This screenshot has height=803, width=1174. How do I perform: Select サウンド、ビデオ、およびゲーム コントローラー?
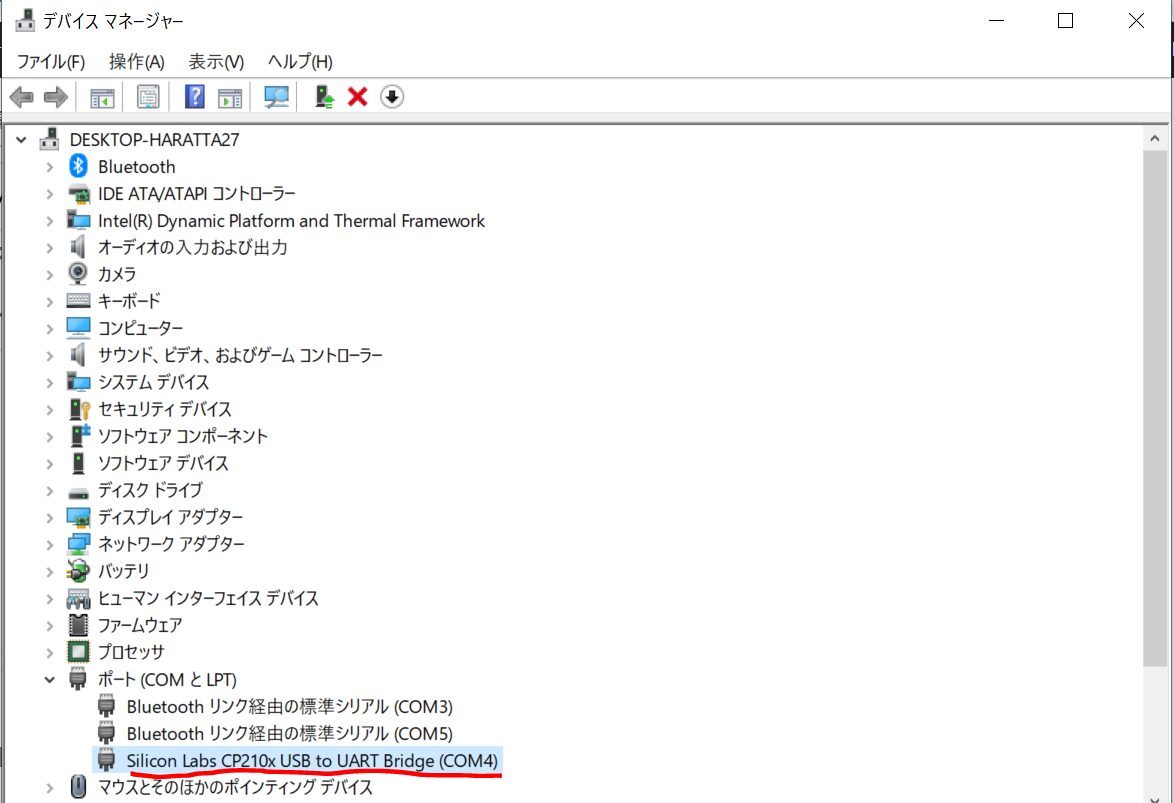tap(240, 355)
